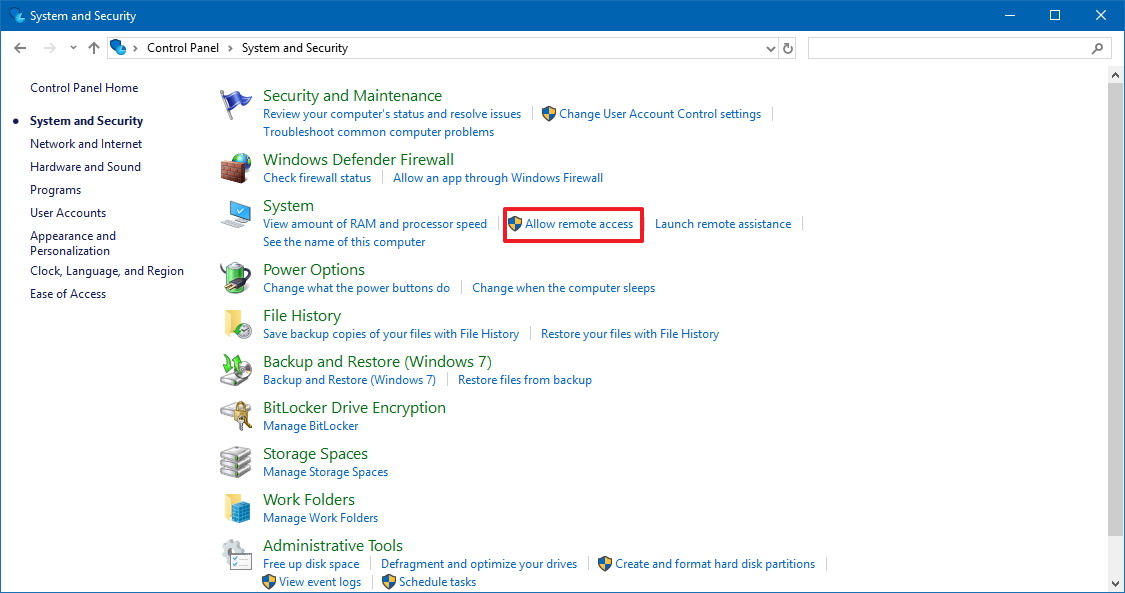The height and width of the screenshot is (593, 1125).
Task: Open Clock, Language, and Region category
Action: pos(107,271)
